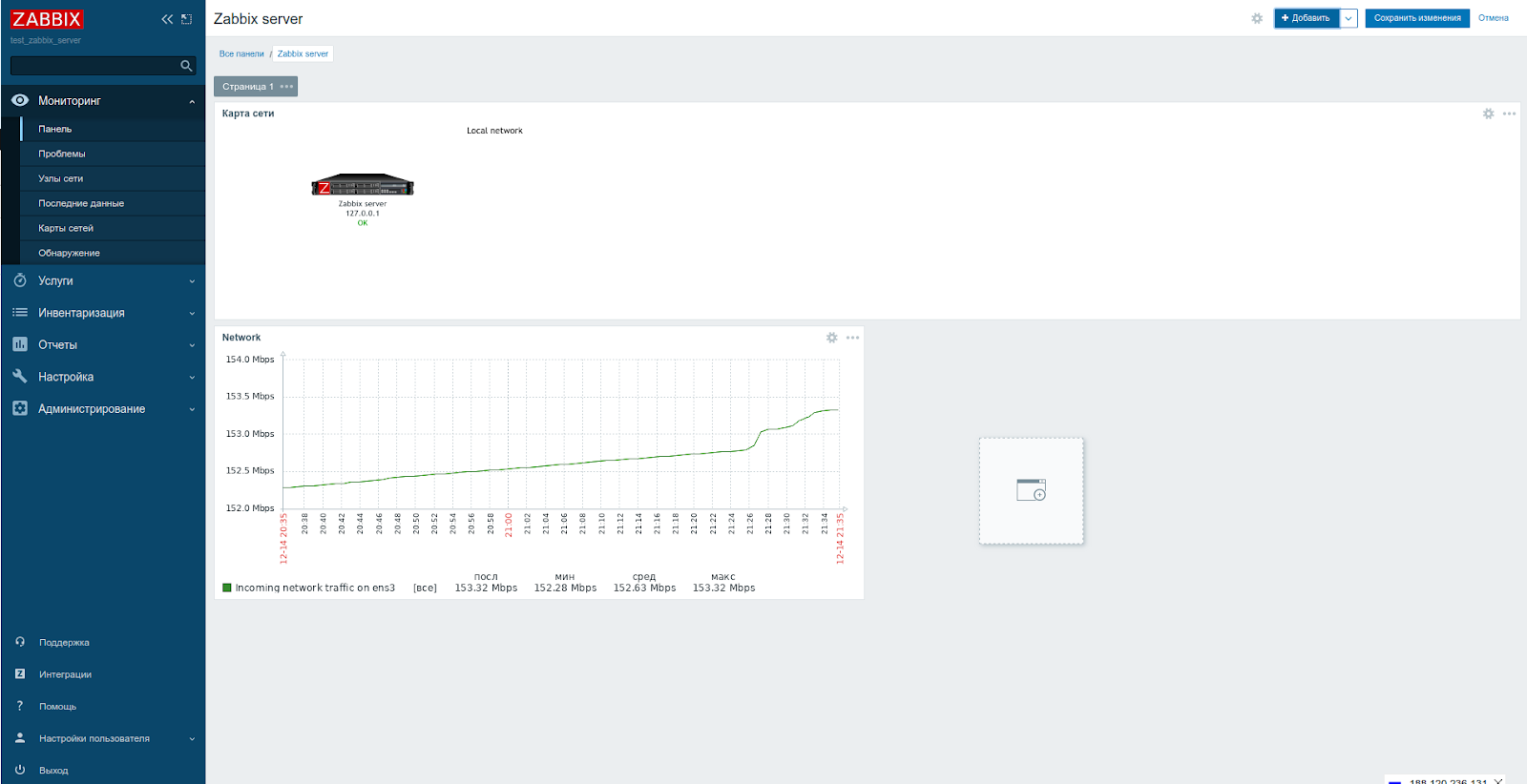The width and height of the screenshot is (1527, 784).
Task: Open the Узлы сети submenu item
Action: click(113, 178)
